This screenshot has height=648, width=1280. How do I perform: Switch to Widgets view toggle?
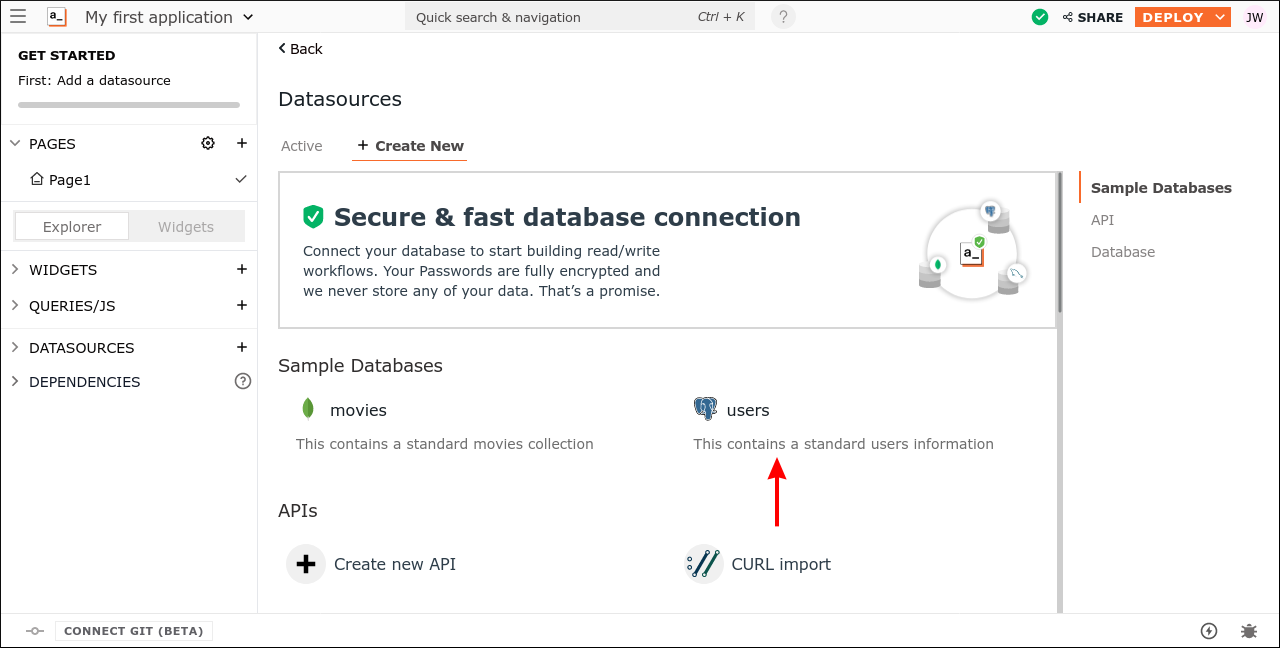pyautogui.click(x=186, y=227)
